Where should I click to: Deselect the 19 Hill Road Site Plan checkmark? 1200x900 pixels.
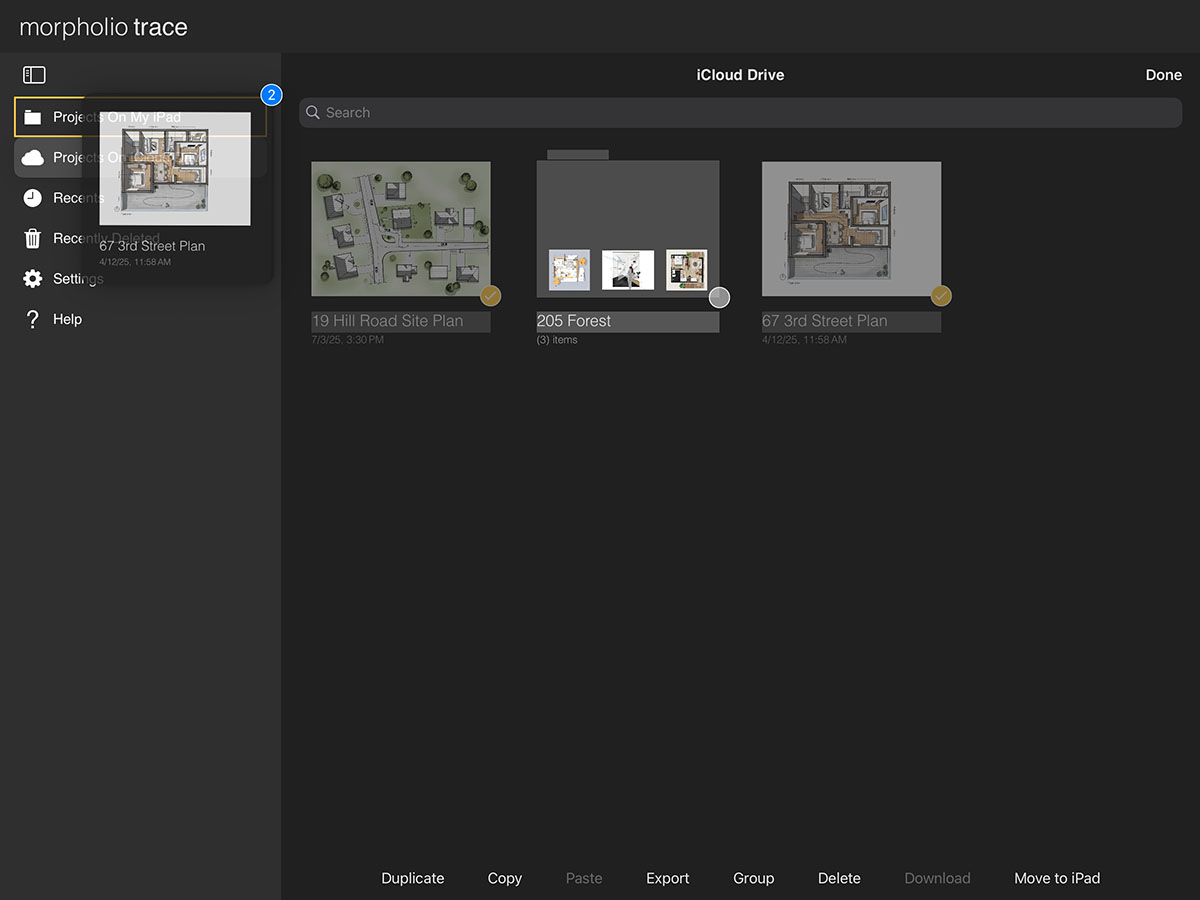(490, 296)
